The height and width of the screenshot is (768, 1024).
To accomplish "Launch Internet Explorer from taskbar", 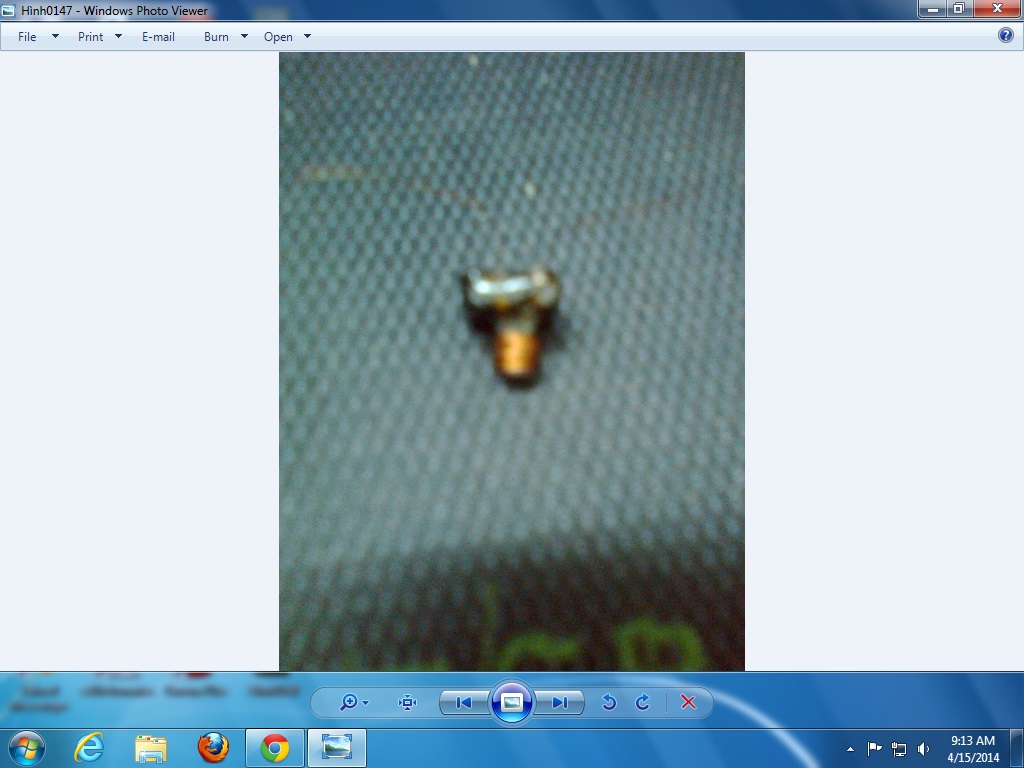I will click(89, 748).
